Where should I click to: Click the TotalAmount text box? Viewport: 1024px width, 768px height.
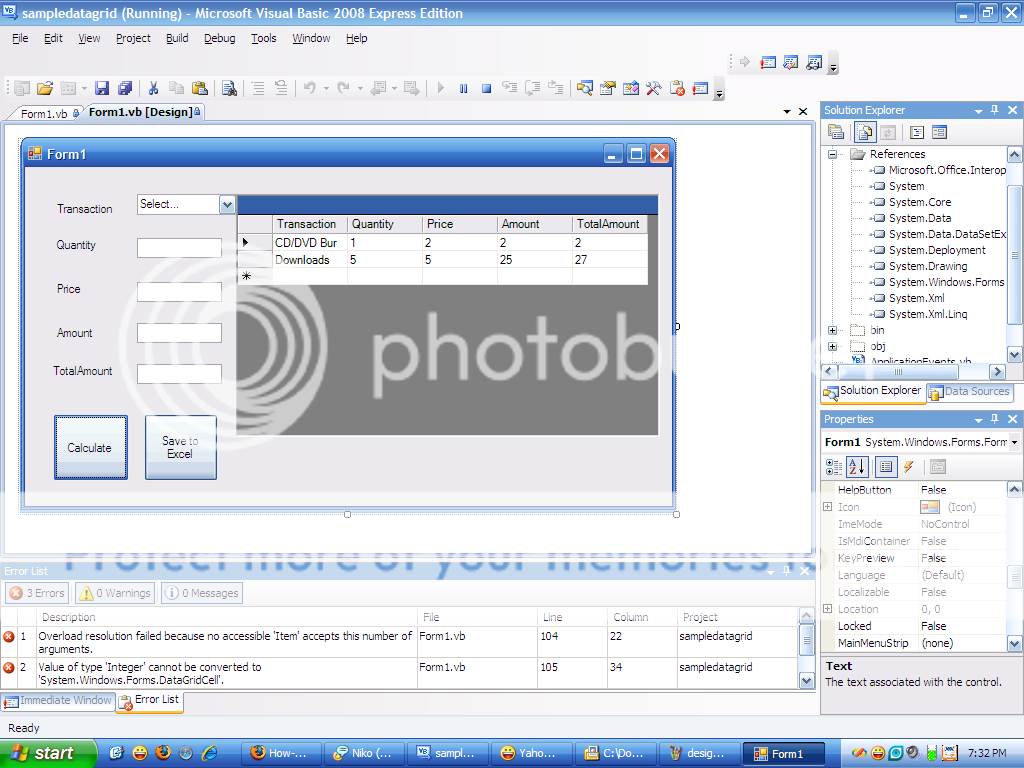click(x=179, y=374)
